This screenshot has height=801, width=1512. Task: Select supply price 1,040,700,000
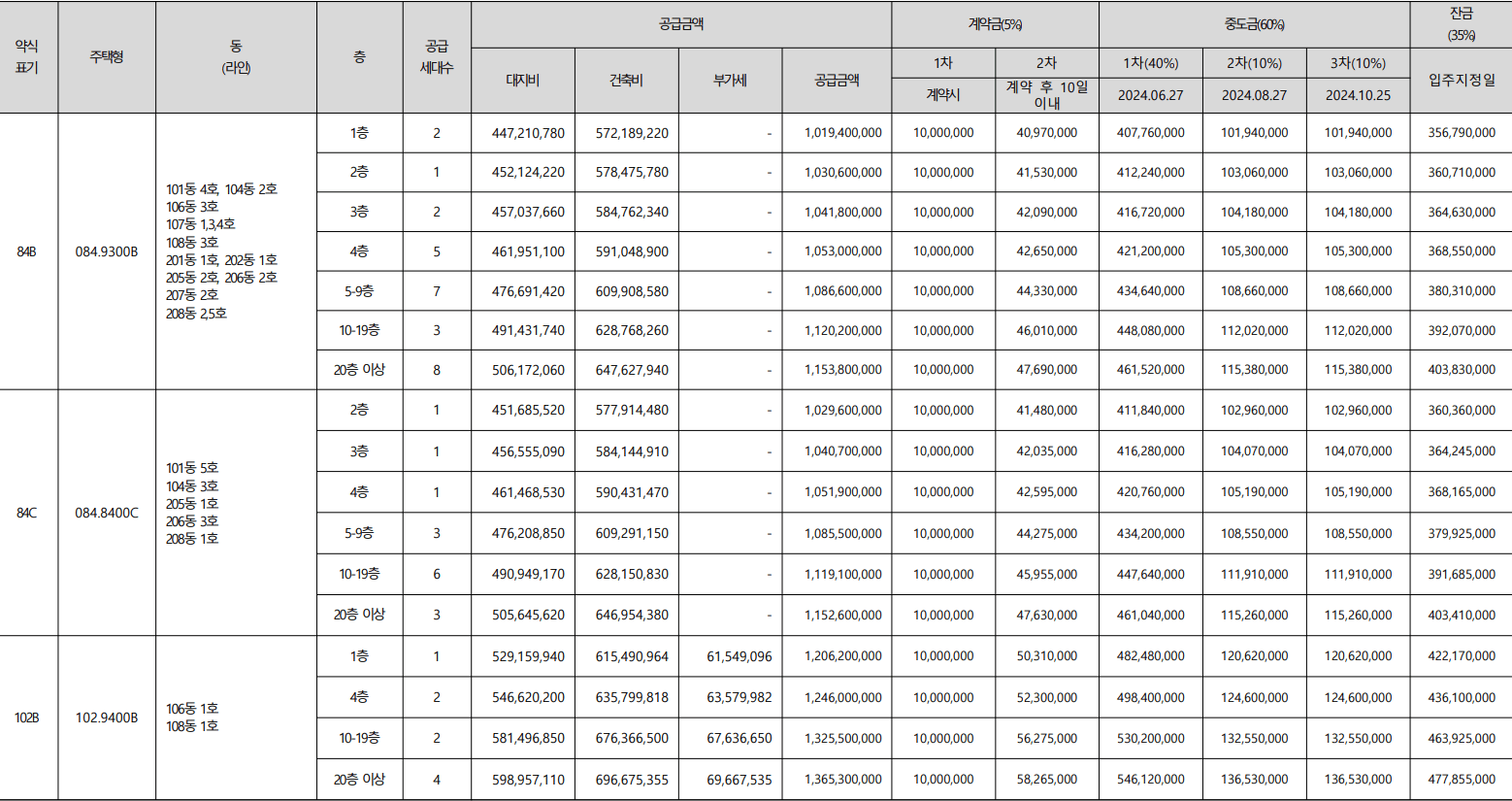click(842, 451)
